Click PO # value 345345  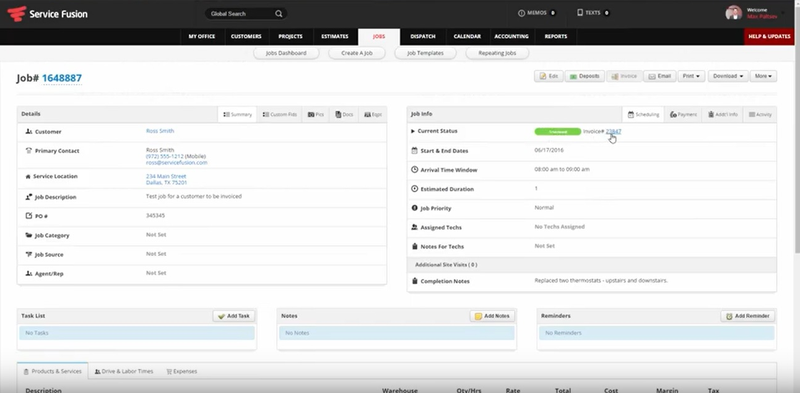click(x=155, y=216)
